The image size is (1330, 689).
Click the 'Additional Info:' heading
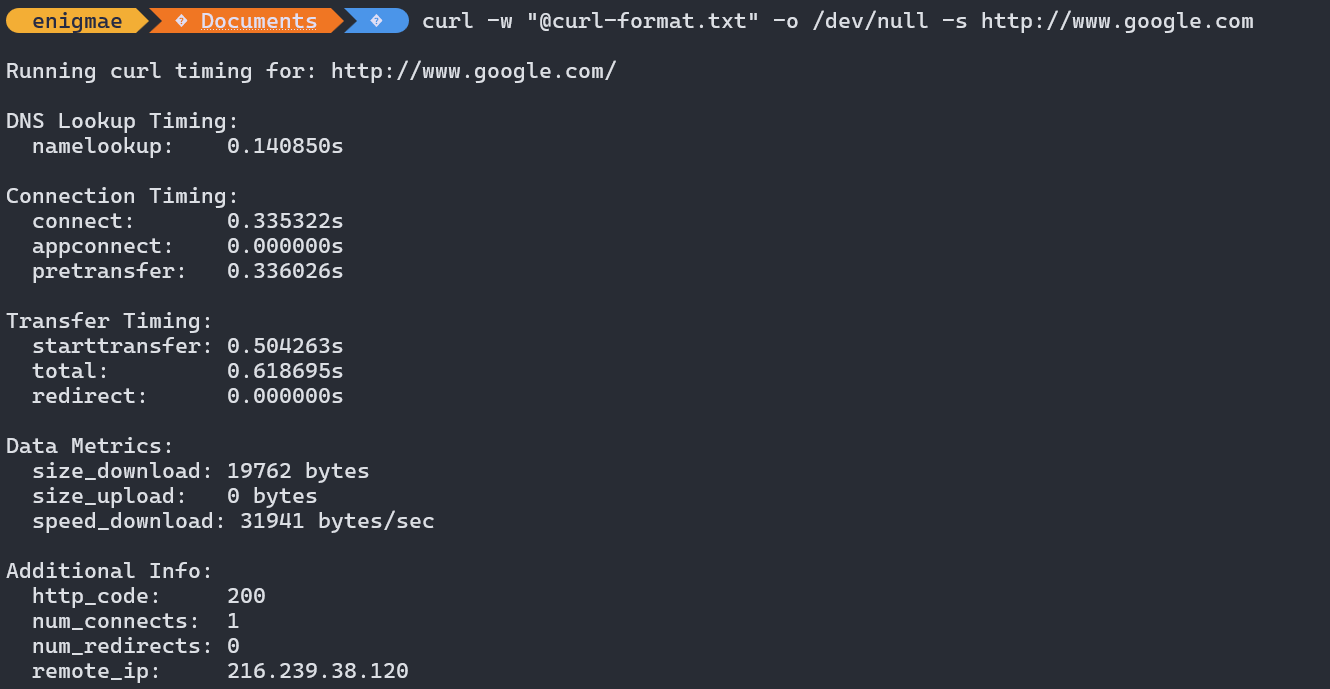point(110,571)
